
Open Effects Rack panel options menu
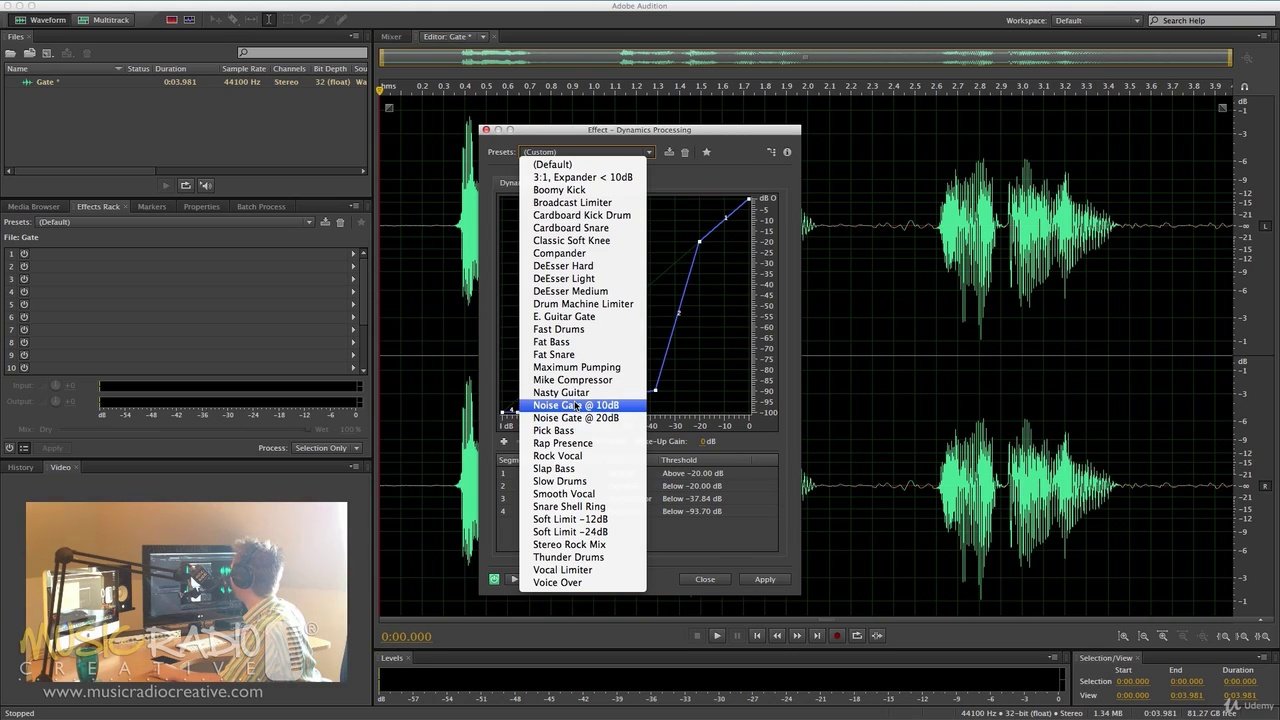(354, 206)
